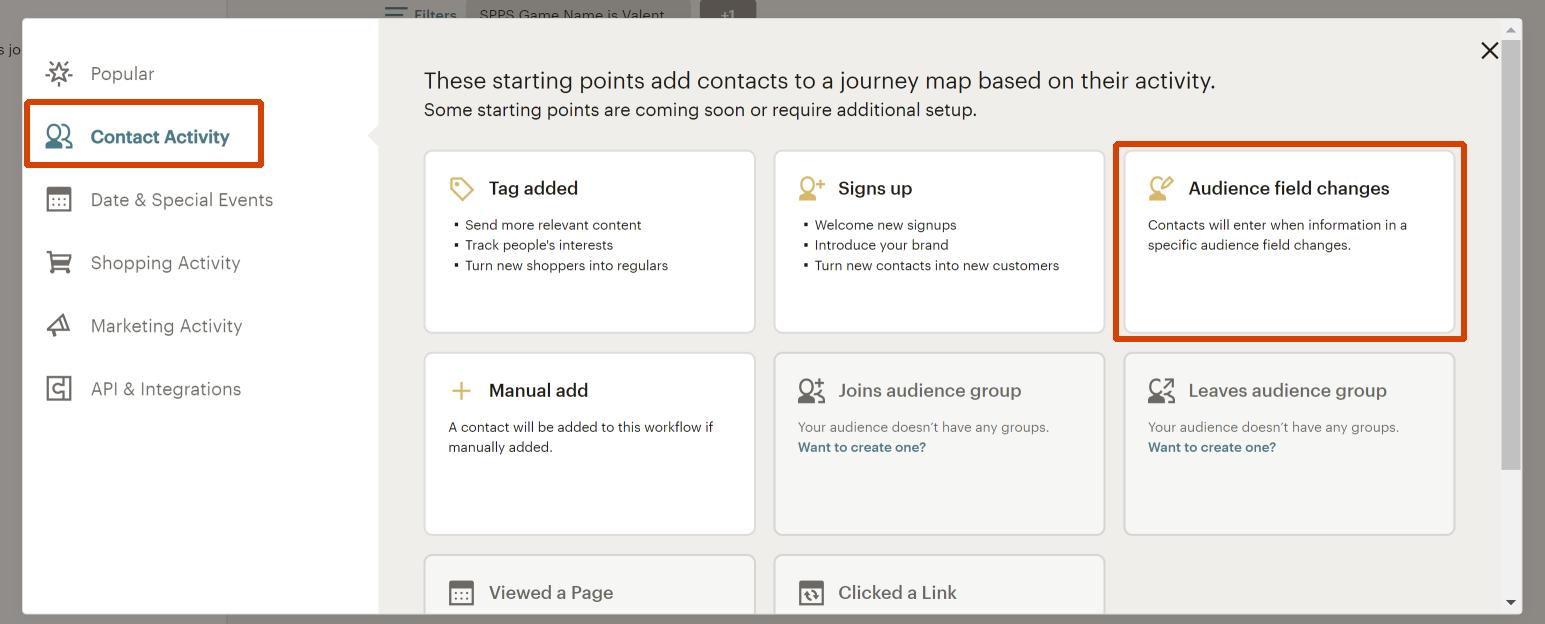Click the scrollbar down arrow
The height and width of the screenshot is (624, 1545).
[1511, 603]
